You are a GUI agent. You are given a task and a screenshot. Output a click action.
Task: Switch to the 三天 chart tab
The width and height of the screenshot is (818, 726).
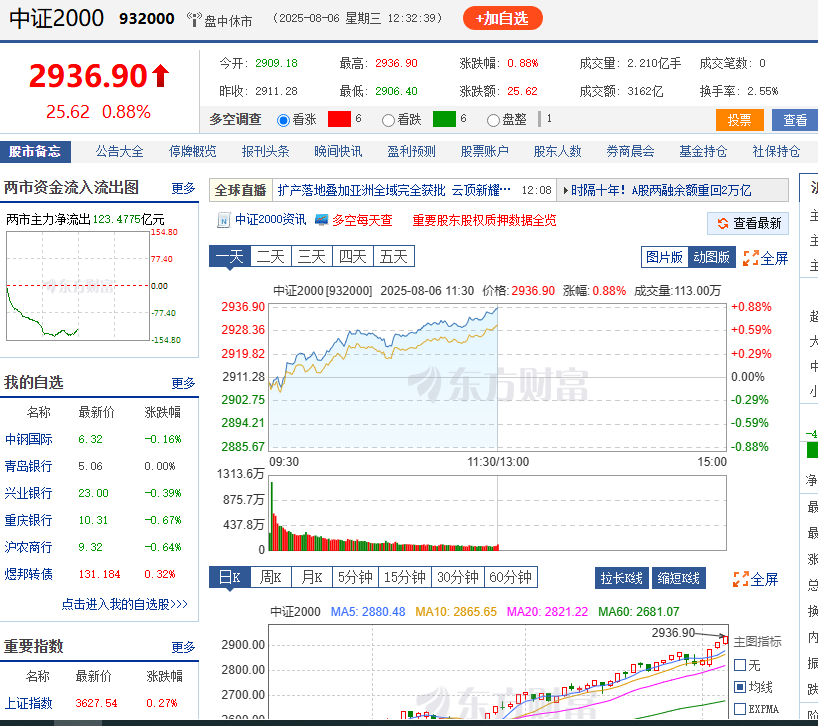[312, 256]
